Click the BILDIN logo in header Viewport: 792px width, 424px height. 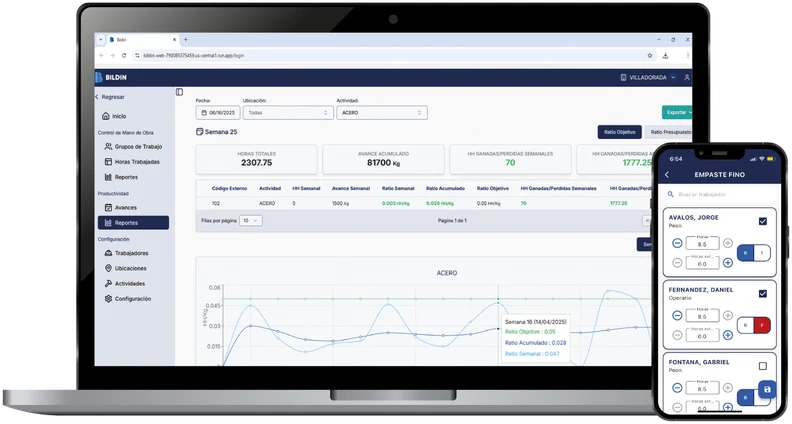tap(111, 77)
